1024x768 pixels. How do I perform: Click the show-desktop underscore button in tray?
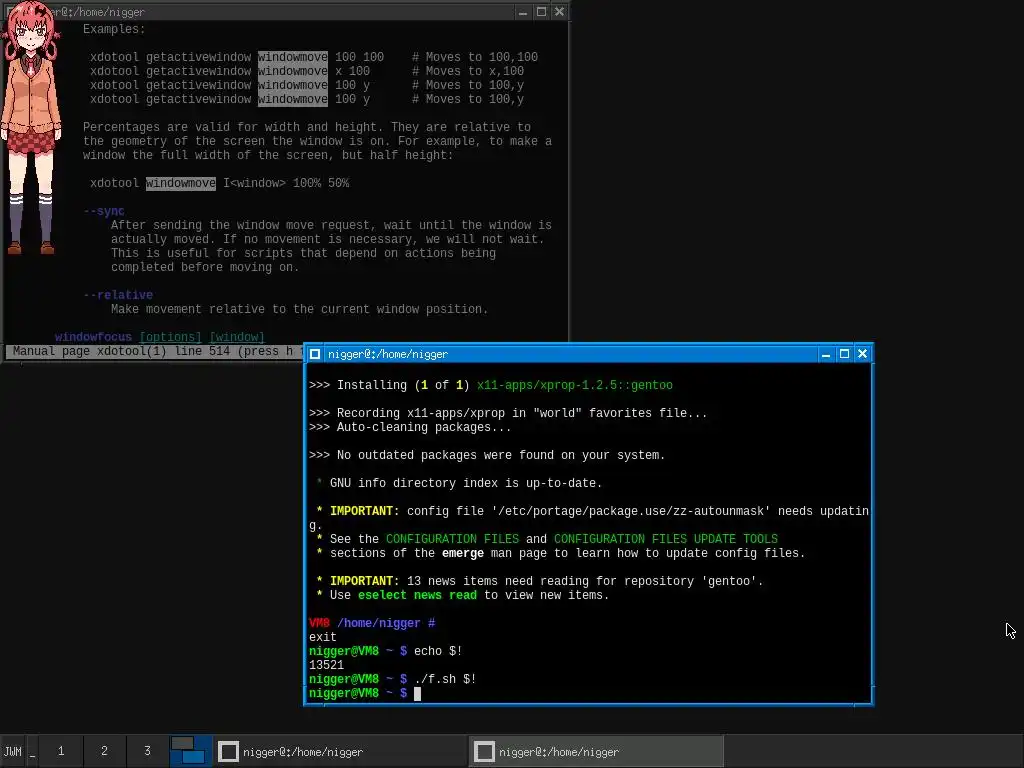(32, 751)
